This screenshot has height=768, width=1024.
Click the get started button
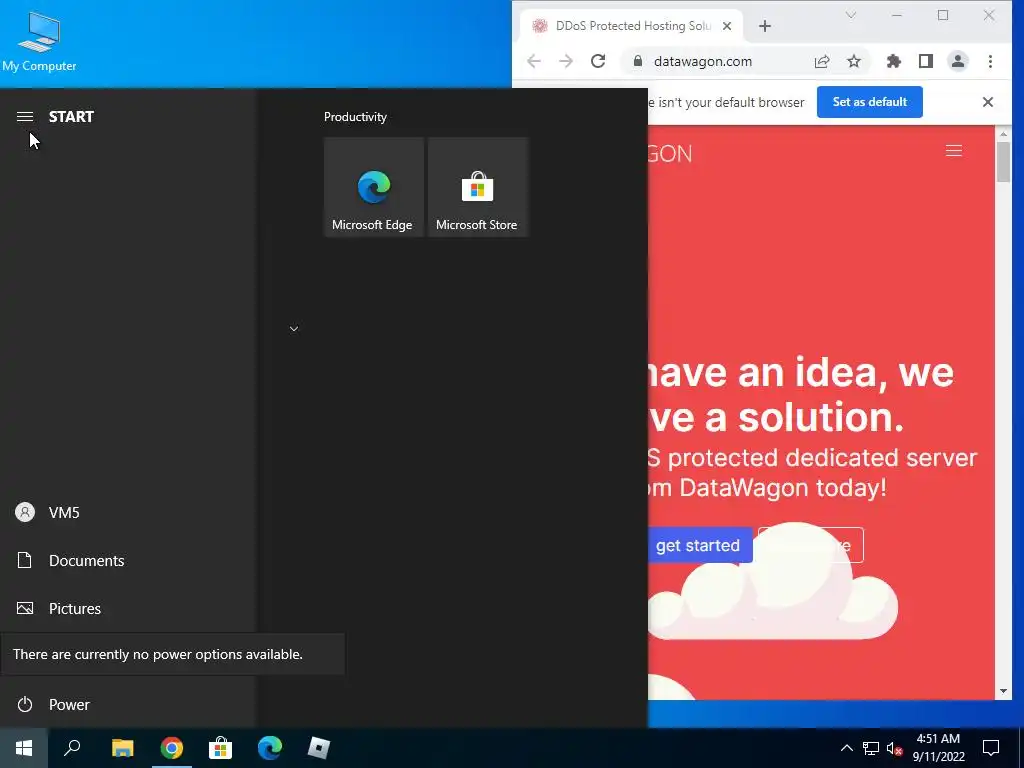699,545
